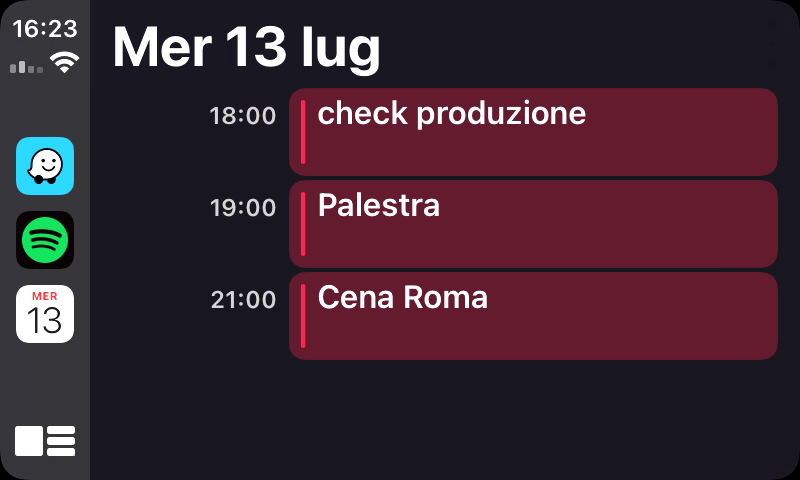Click the red calendar color bar on 'Palestra'
This screenshot has width=800, height=480.
coord(303,224)
